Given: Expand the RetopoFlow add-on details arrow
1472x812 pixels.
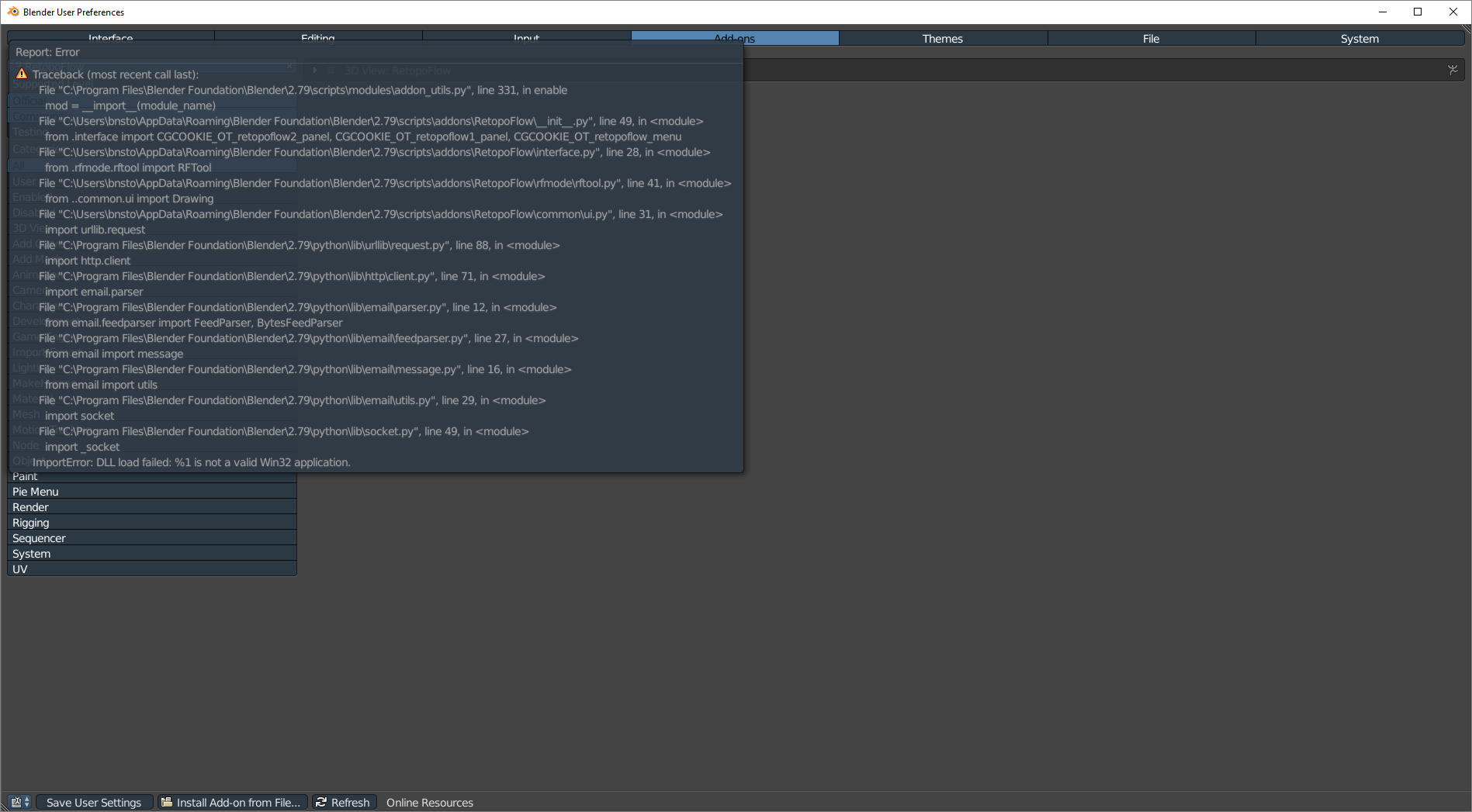Looking at the screenshot, I should 314,70.
